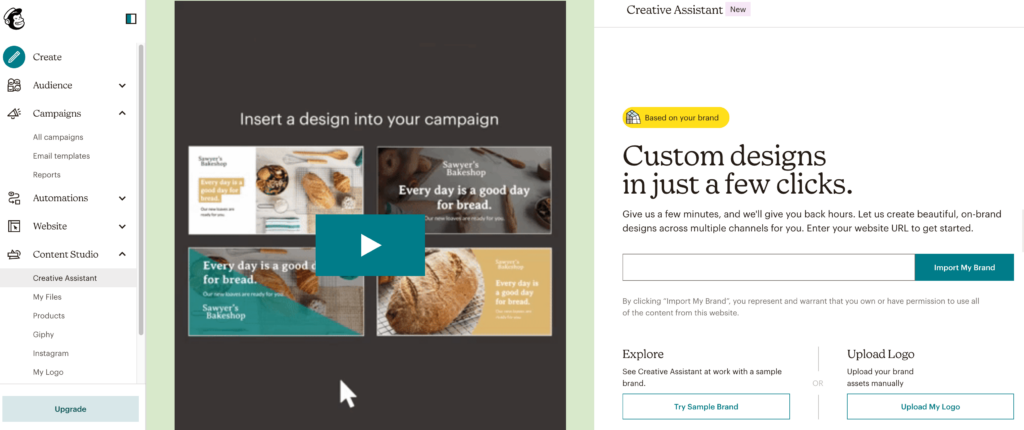Open All campaigns in the sidebar

(x=58, y=137)
